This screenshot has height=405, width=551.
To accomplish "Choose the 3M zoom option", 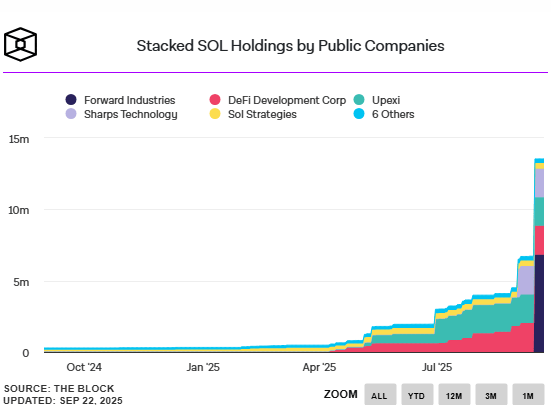I will (x=491, y=395).
